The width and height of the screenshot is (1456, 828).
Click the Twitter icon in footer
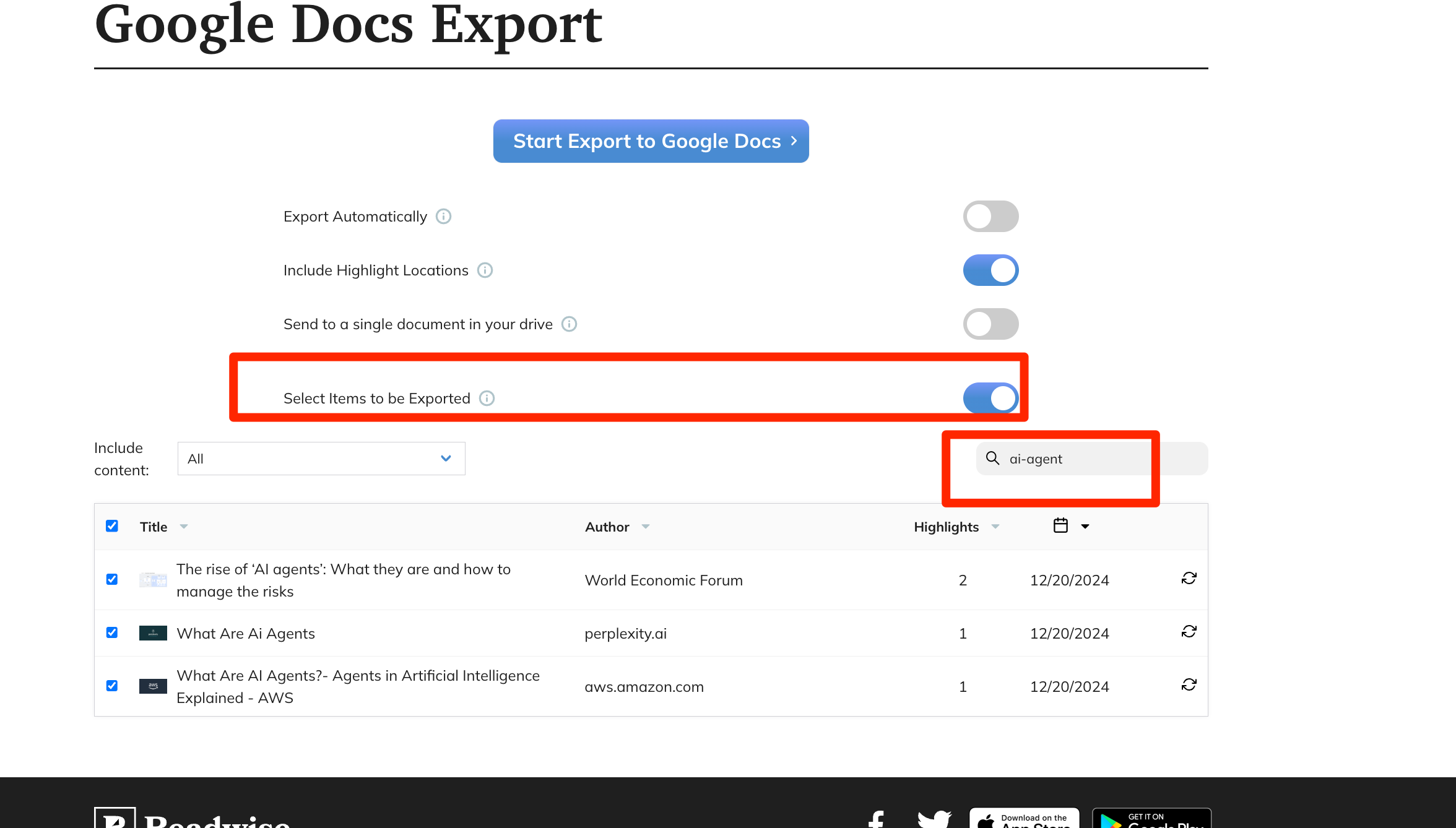(x=934, y=818)
